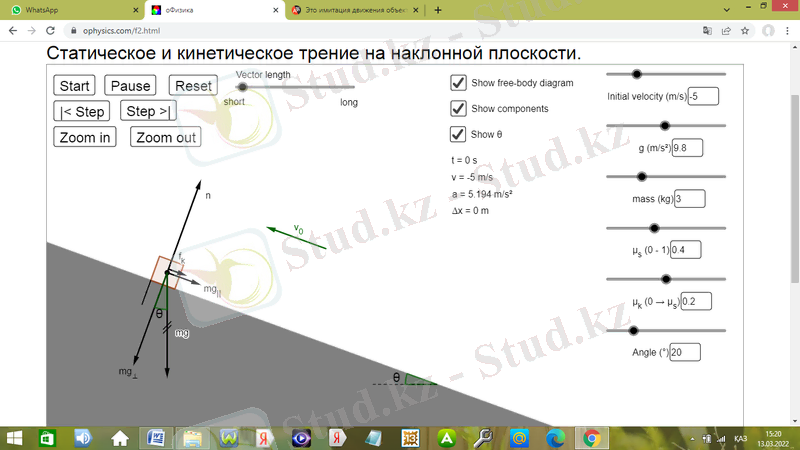Zoom in on the incline

pos(85,137)
